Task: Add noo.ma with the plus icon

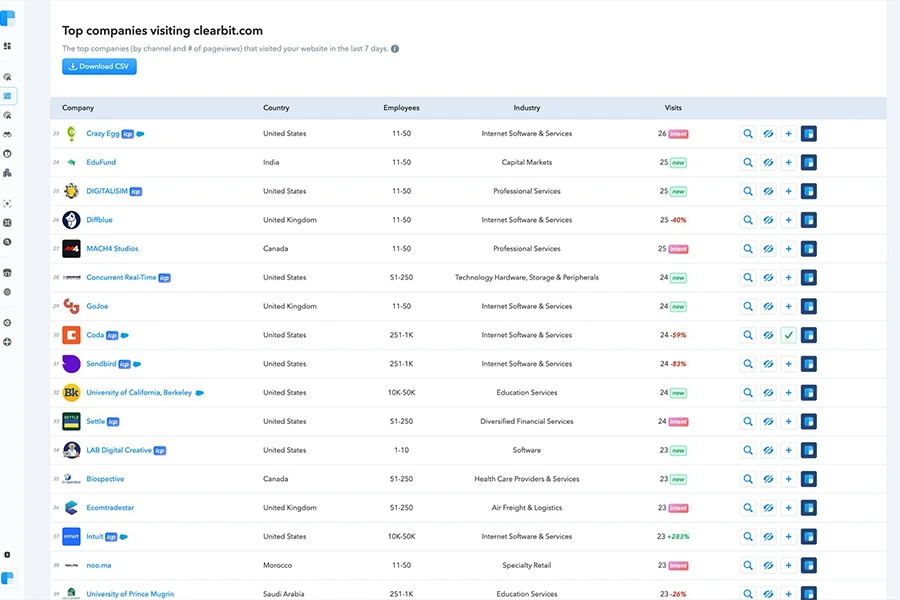Action: point(789,565)
